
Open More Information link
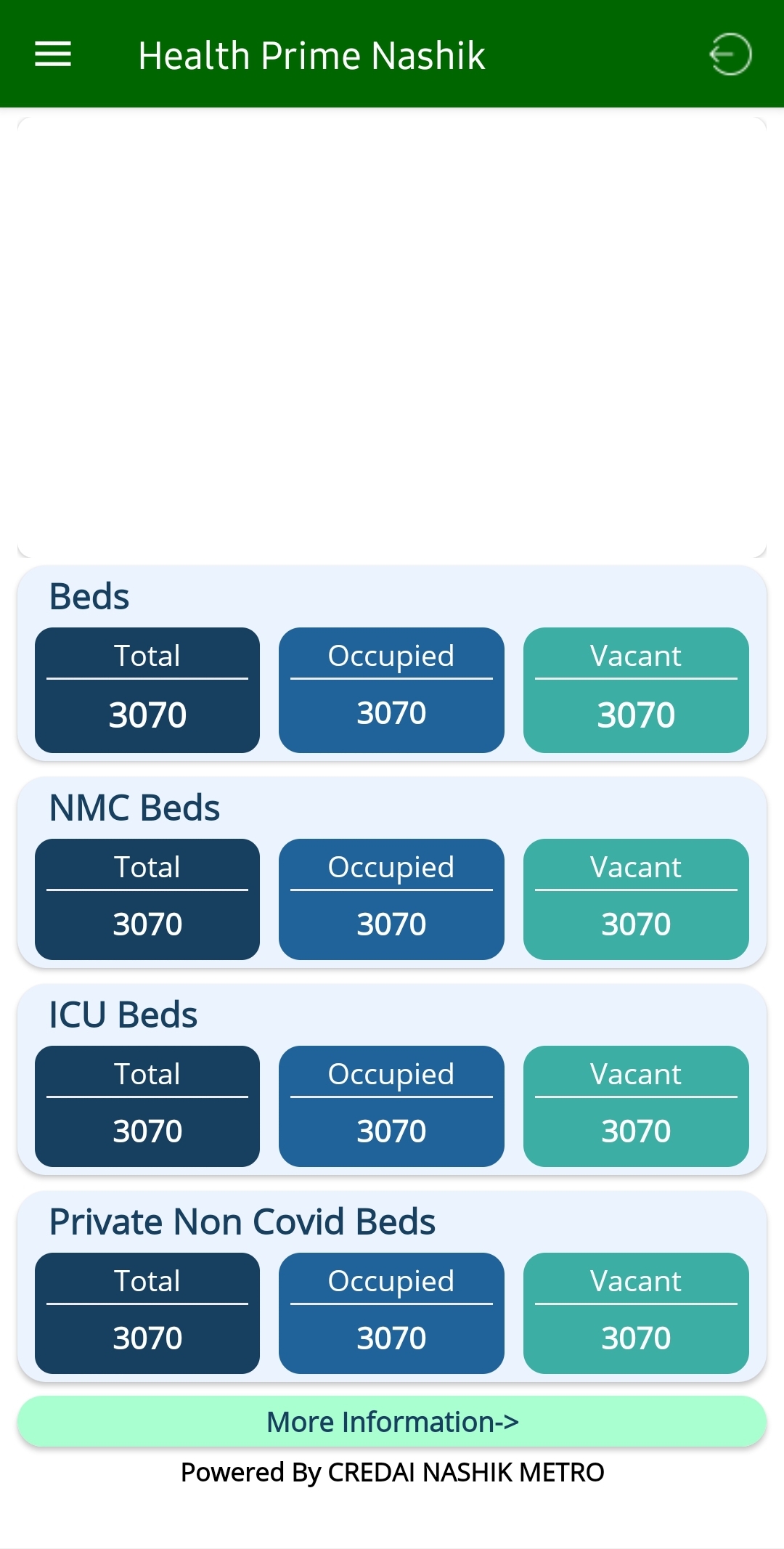(392, 1421)
